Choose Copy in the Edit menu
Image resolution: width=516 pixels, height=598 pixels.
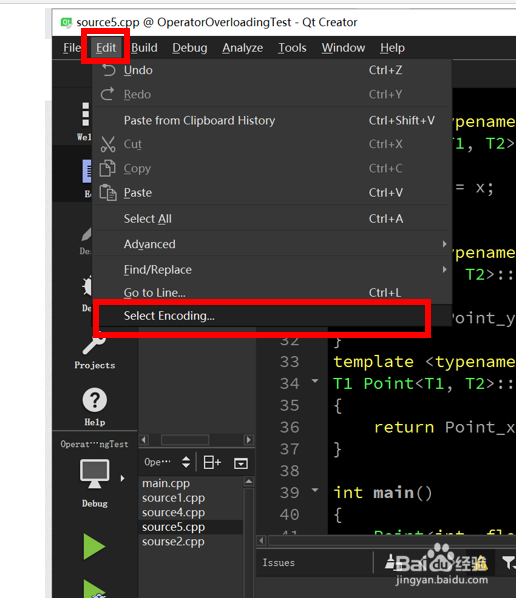[x=272, y=169]
